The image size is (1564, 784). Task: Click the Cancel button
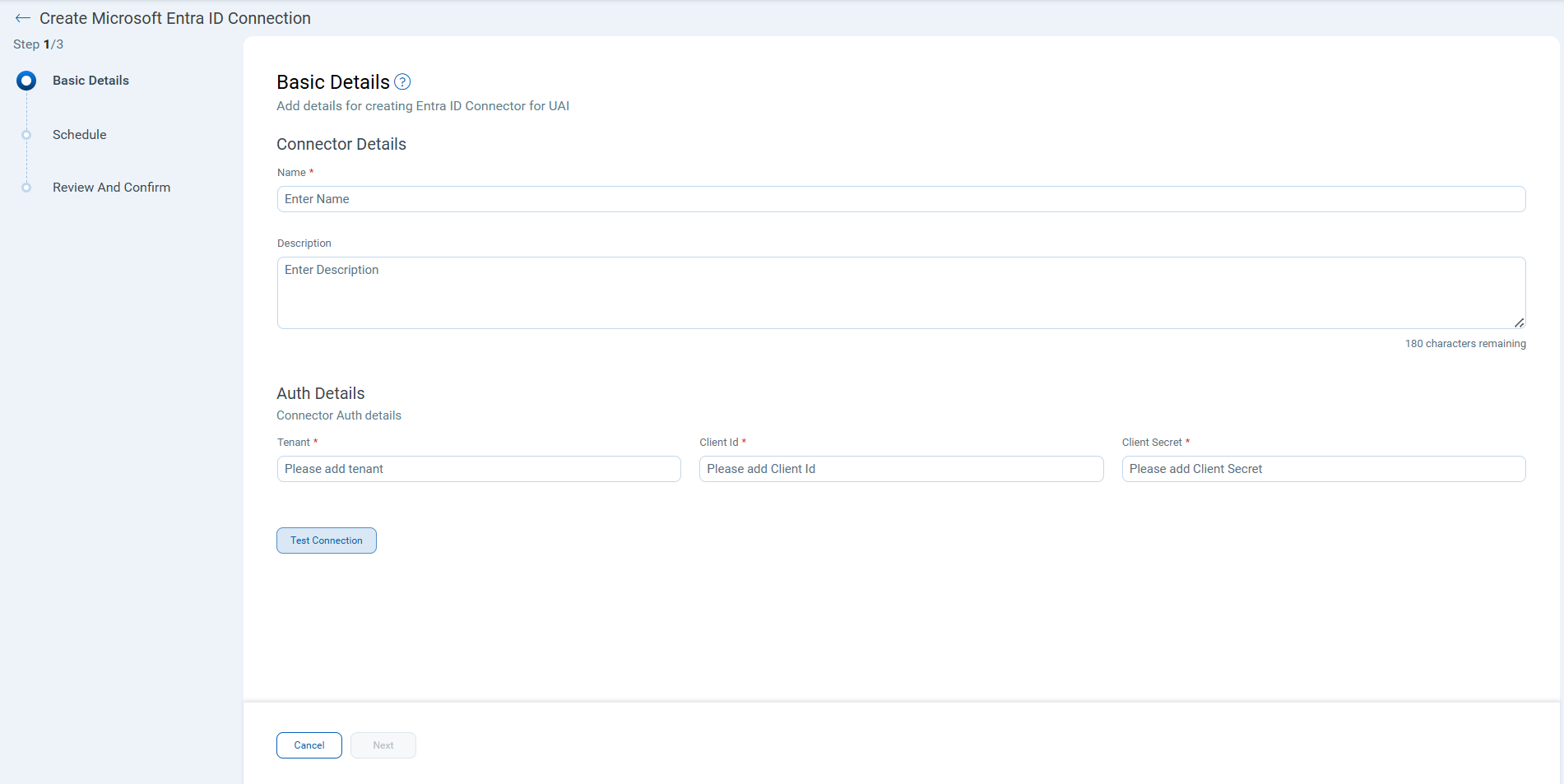[309, 745]
